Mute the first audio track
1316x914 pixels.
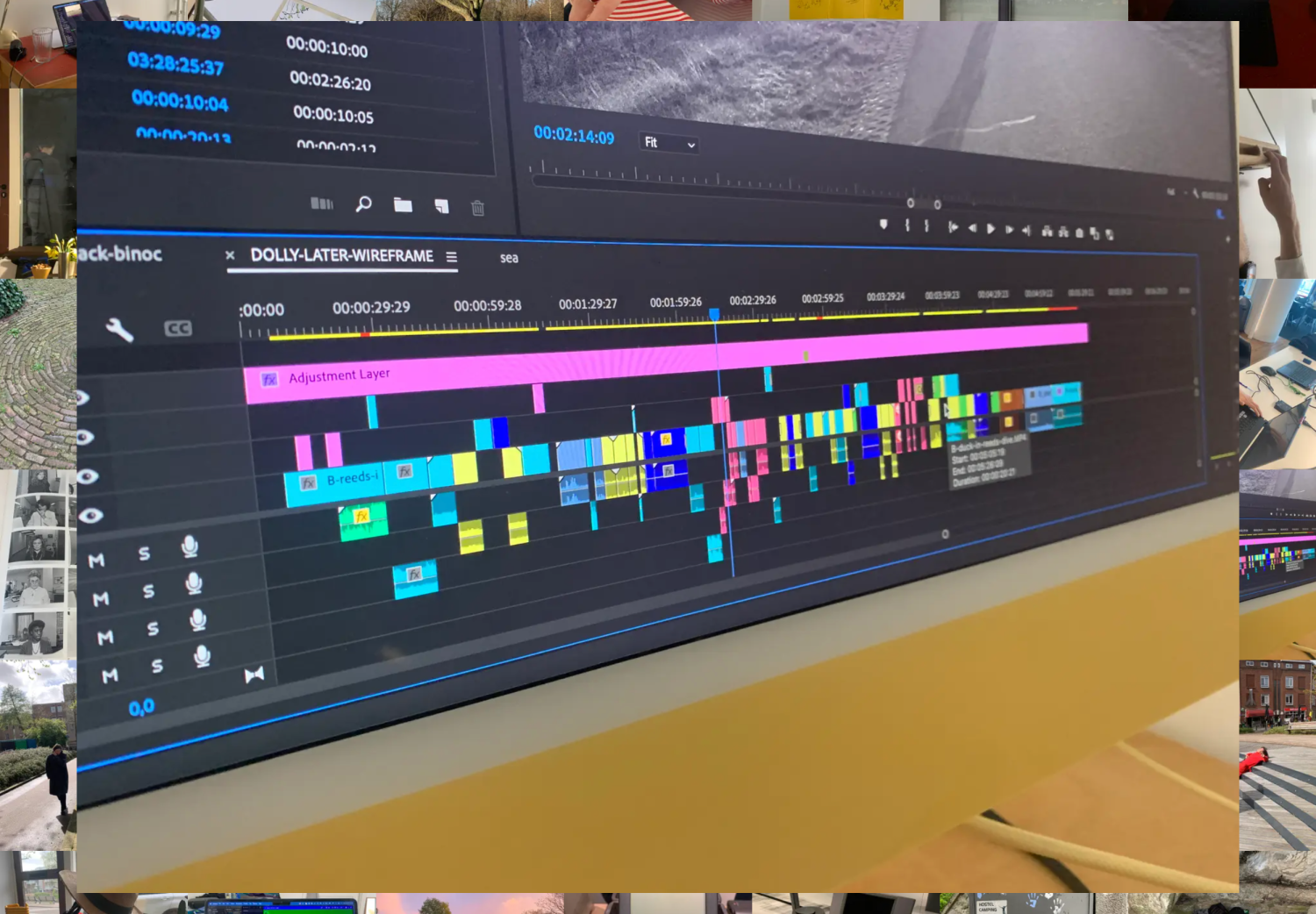[97, 560]
